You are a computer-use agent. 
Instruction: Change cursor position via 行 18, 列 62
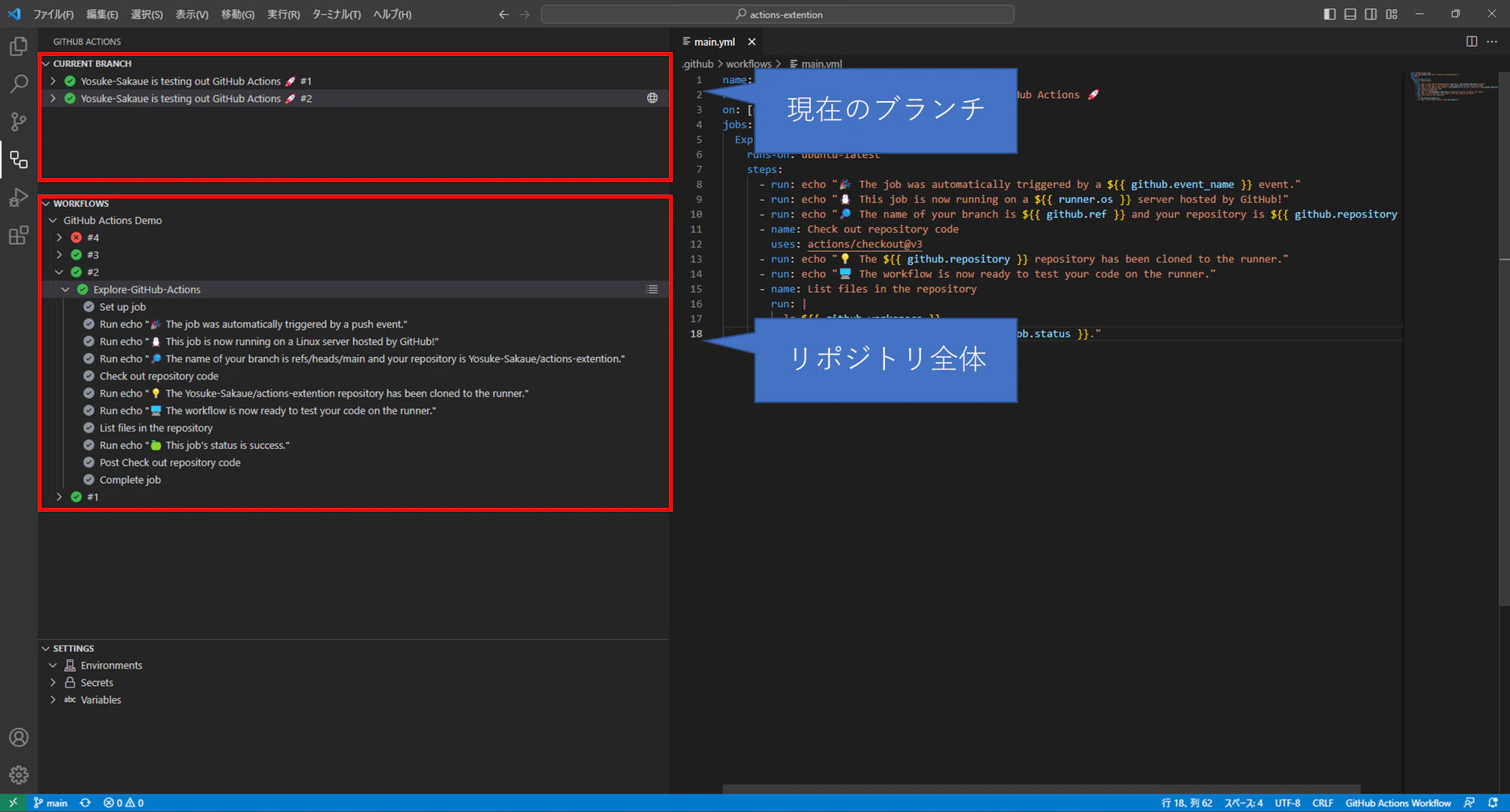(x=1187, y=803)
